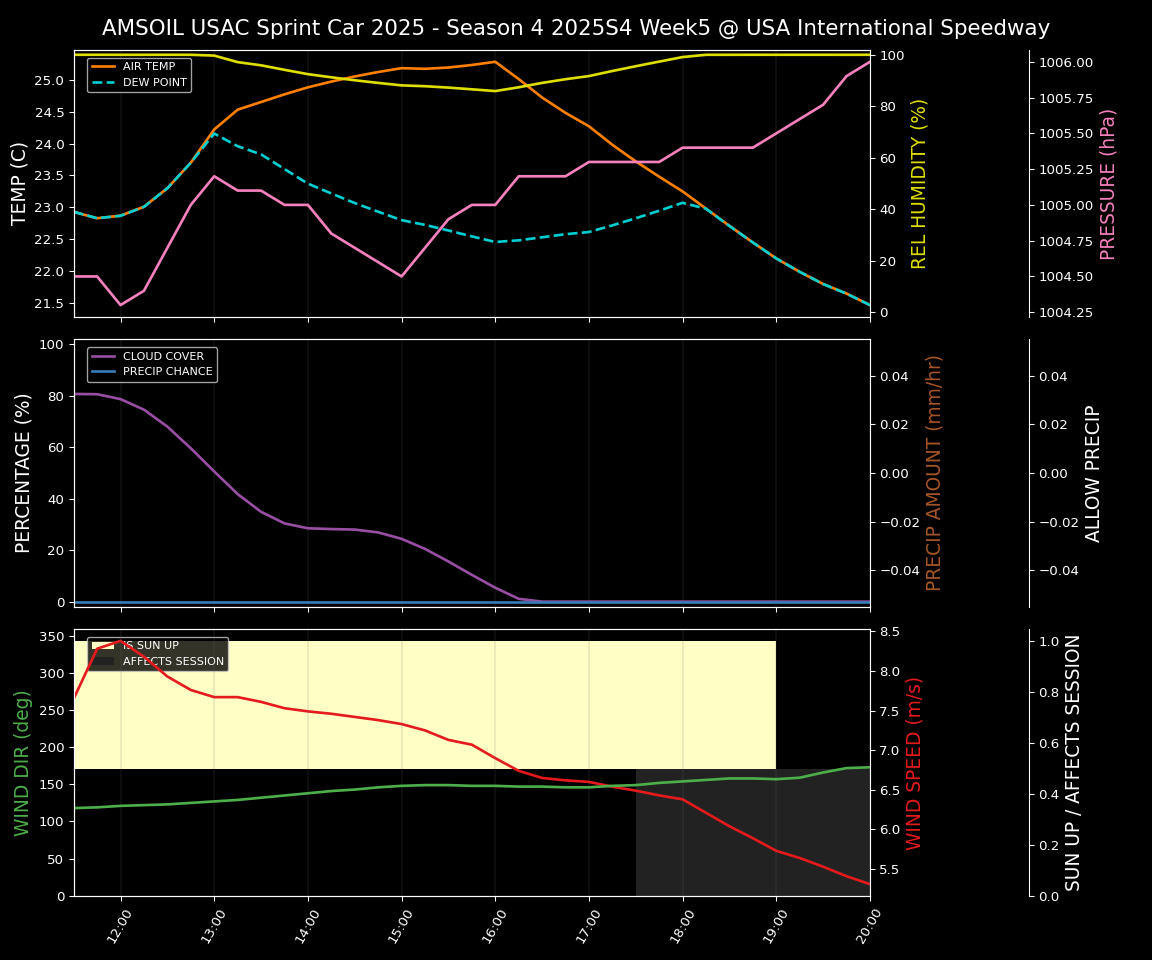Click the AIR TEMP legend entry
This screenshot has height=960, width=1152.
click(148, 67)
